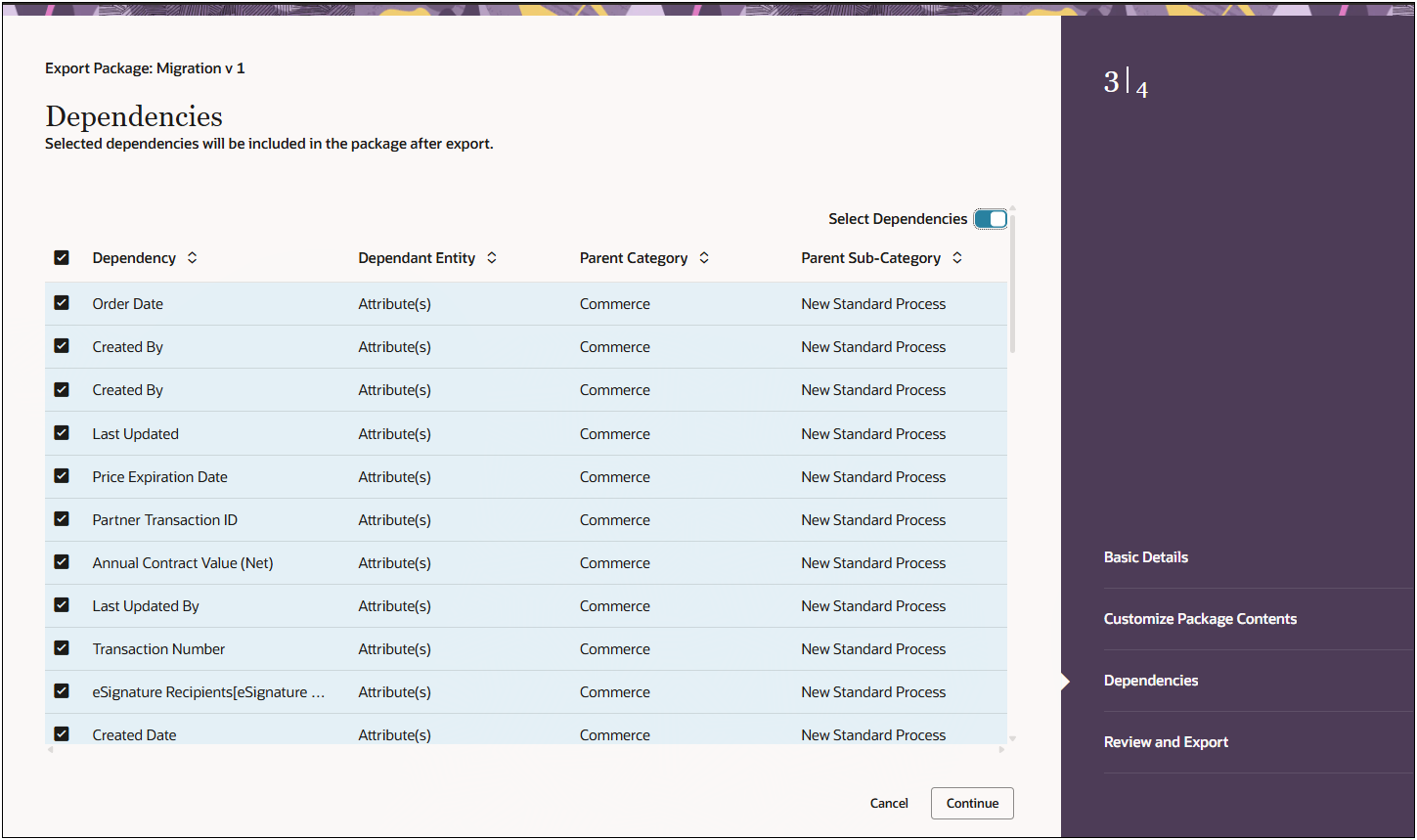Uncheck the Last Updated By checkbox
The image size is (1417, 840).
(x=62, y=605)
